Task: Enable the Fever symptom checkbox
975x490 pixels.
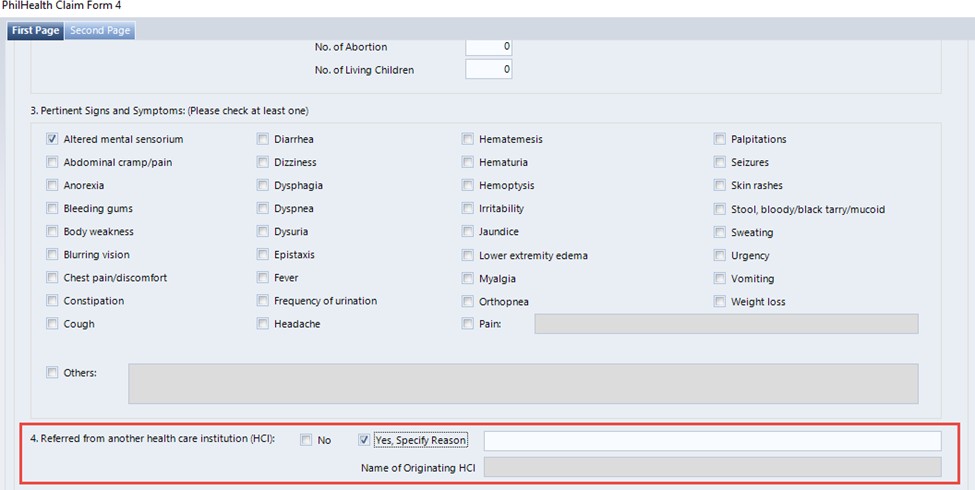Action: [263, 278]
